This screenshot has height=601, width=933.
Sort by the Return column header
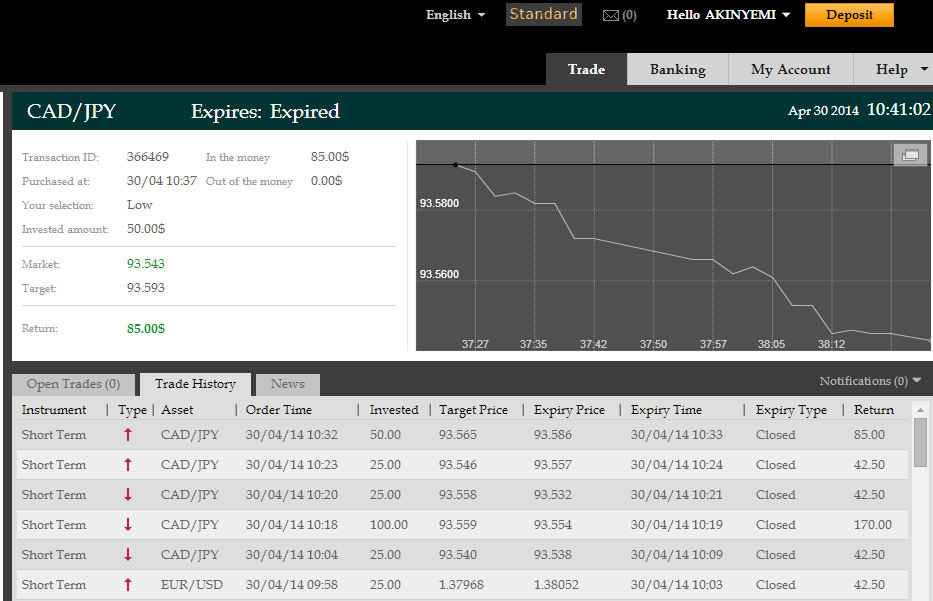pyautogui.click(x=873, y=410)
